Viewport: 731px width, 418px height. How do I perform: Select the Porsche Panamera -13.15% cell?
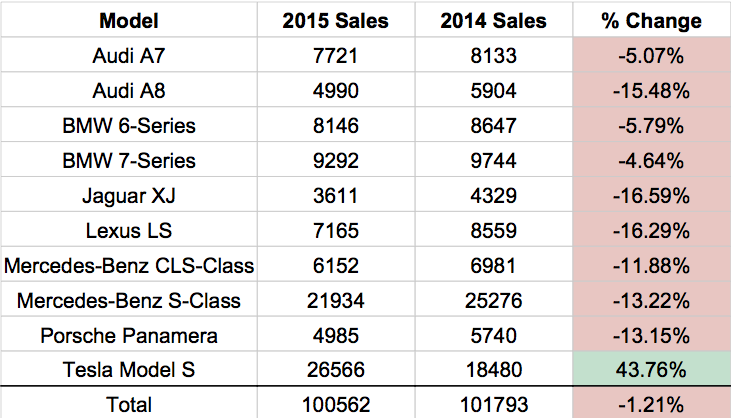click(652, 335)
